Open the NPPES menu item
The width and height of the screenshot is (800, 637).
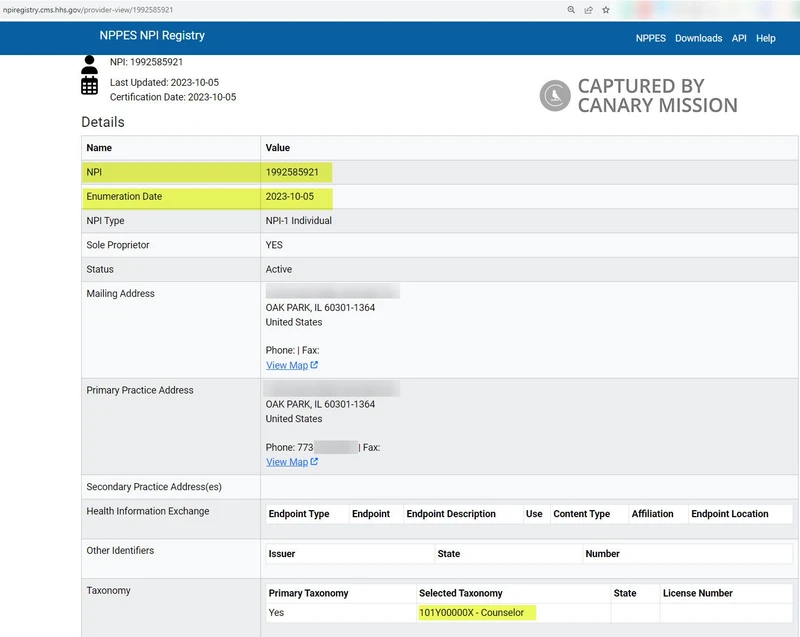pos(651,38)
